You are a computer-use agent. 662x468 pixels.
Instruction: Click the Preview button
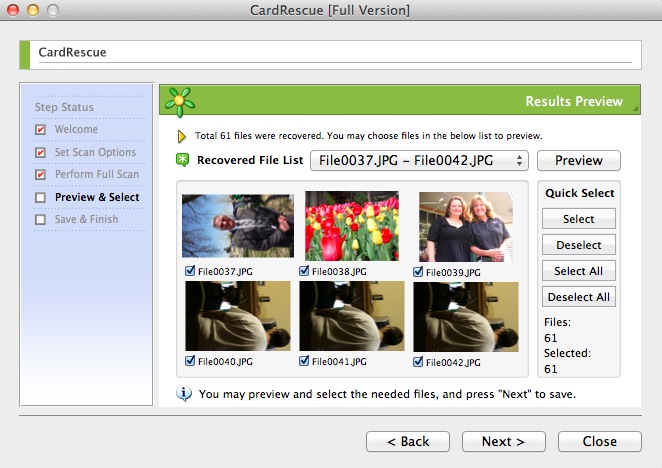coord(578,160)
